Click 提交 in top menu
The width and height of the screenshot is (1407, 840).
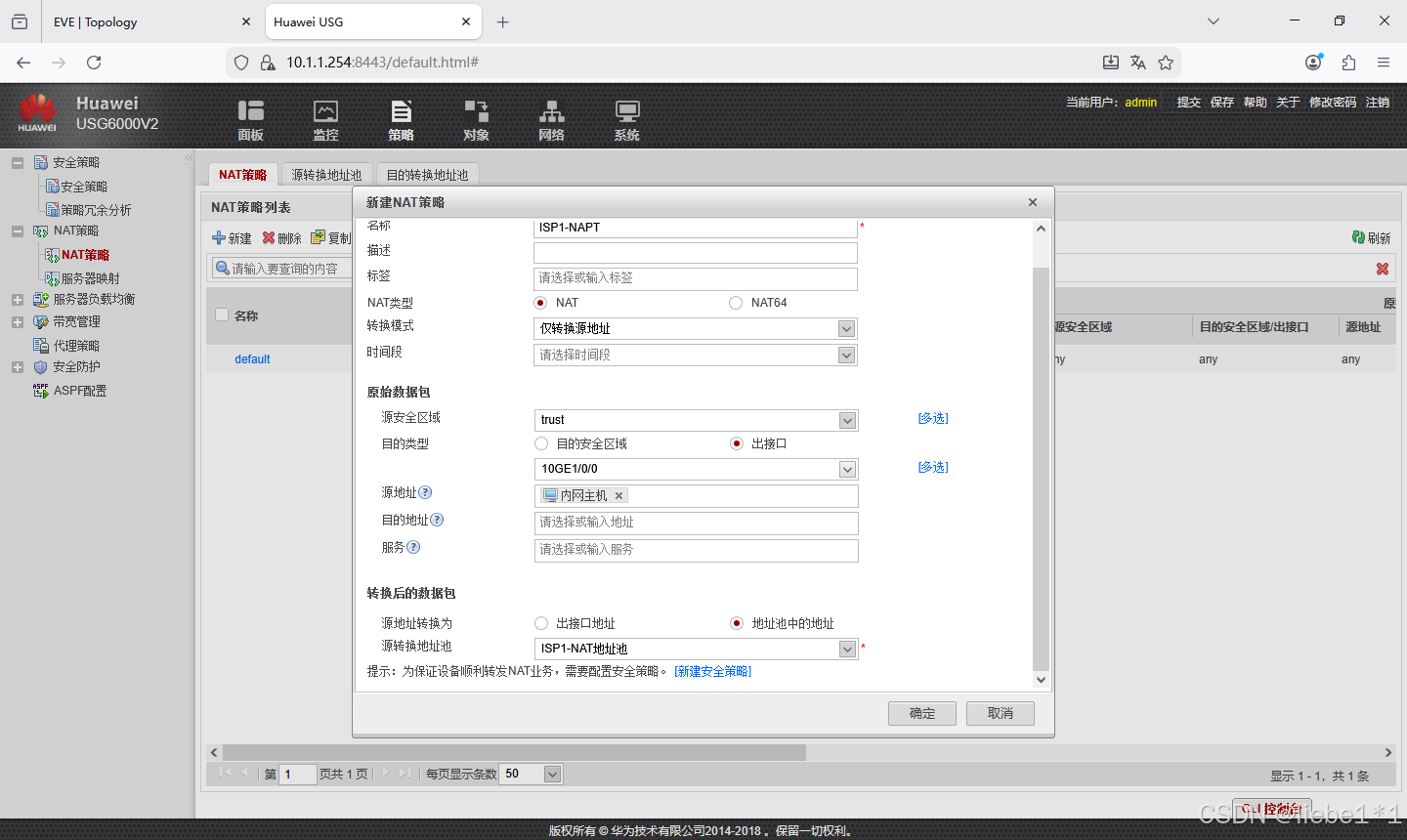point(1189,102)
